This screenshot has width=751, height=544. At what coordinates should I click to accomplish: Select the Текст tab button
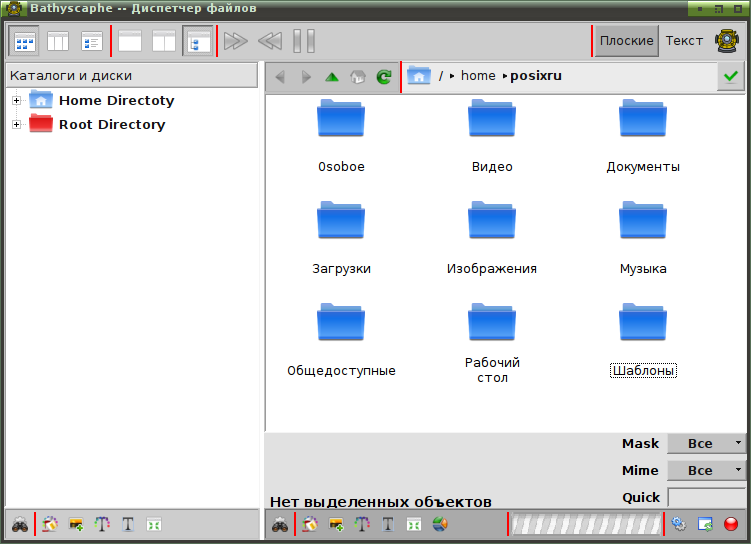tap(684, 41)
